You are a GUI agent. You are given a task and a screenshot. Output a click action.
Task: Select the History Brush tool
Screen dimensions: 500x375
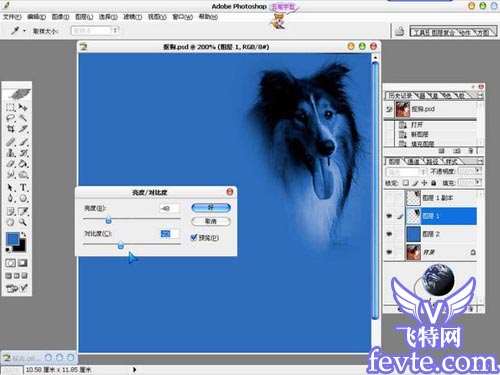tap(23, 153)
